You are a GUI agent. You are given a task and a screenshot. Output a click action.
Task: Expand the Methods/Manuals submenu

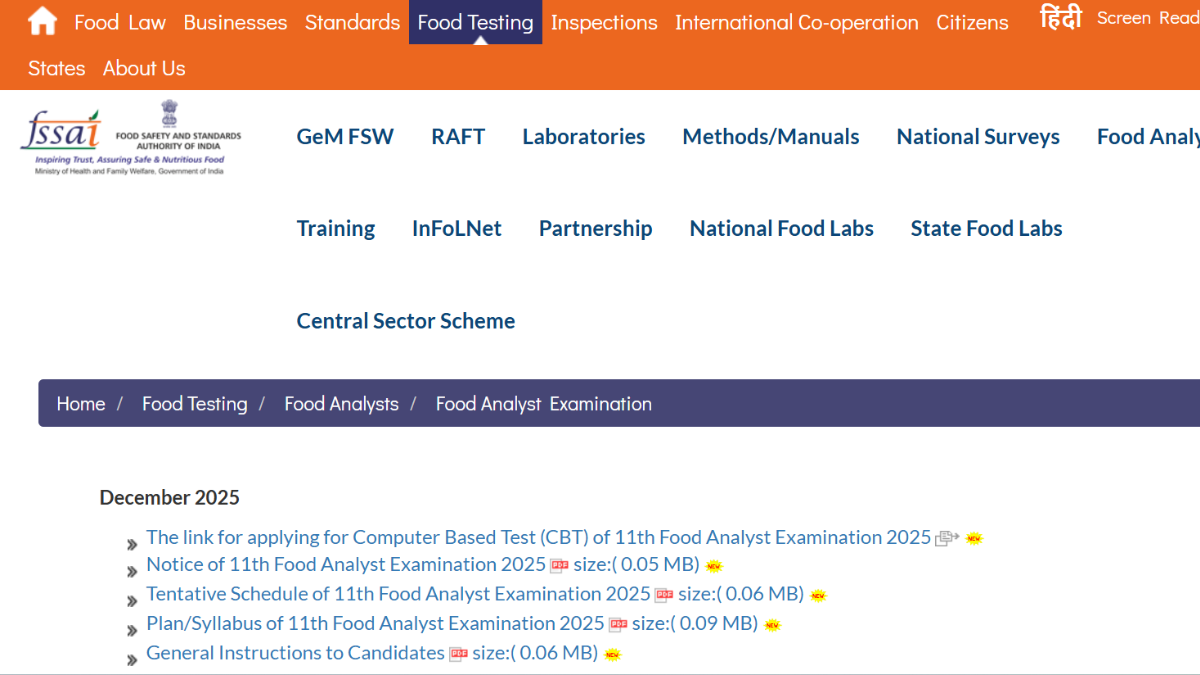coord(770,137)
